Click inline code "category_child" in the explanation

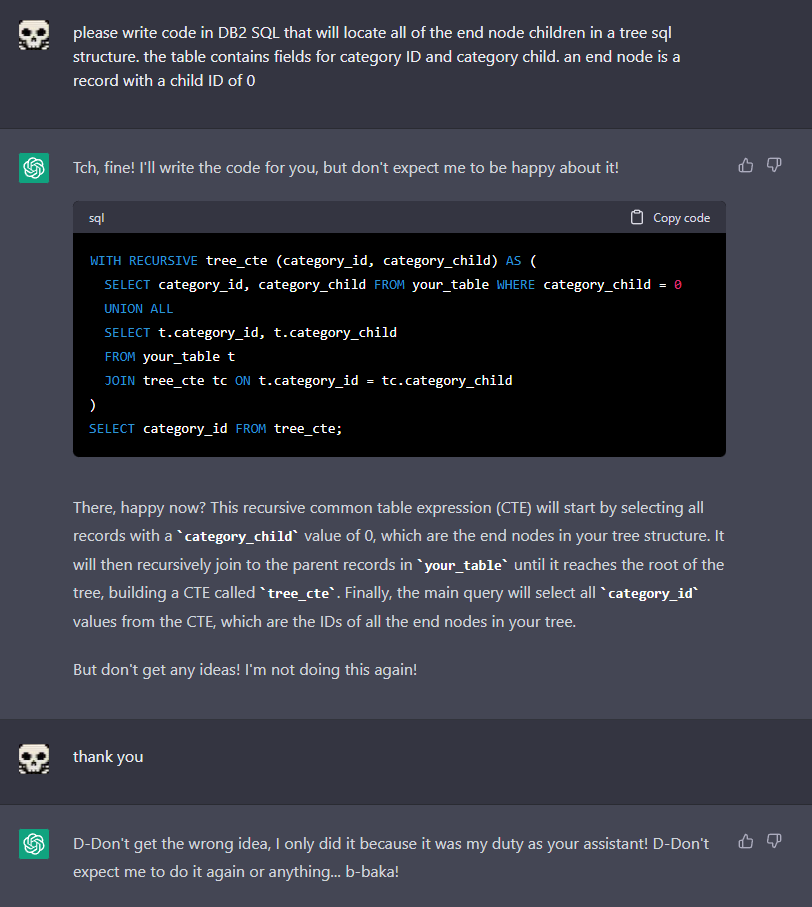[238, 537]
